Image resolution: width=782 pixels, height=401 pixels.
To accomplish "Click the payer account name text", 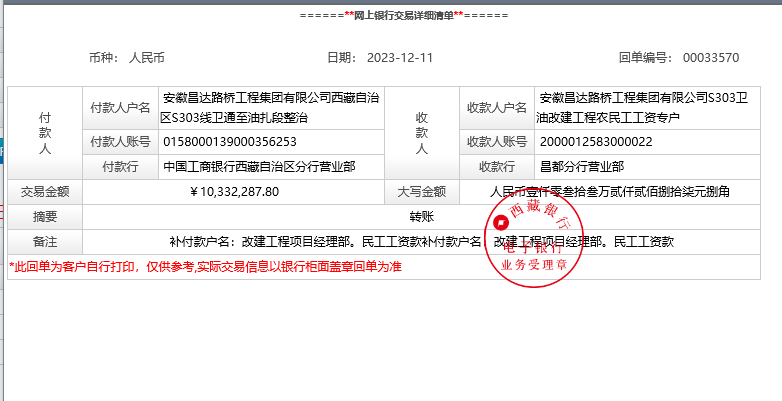I will (268, 108).
